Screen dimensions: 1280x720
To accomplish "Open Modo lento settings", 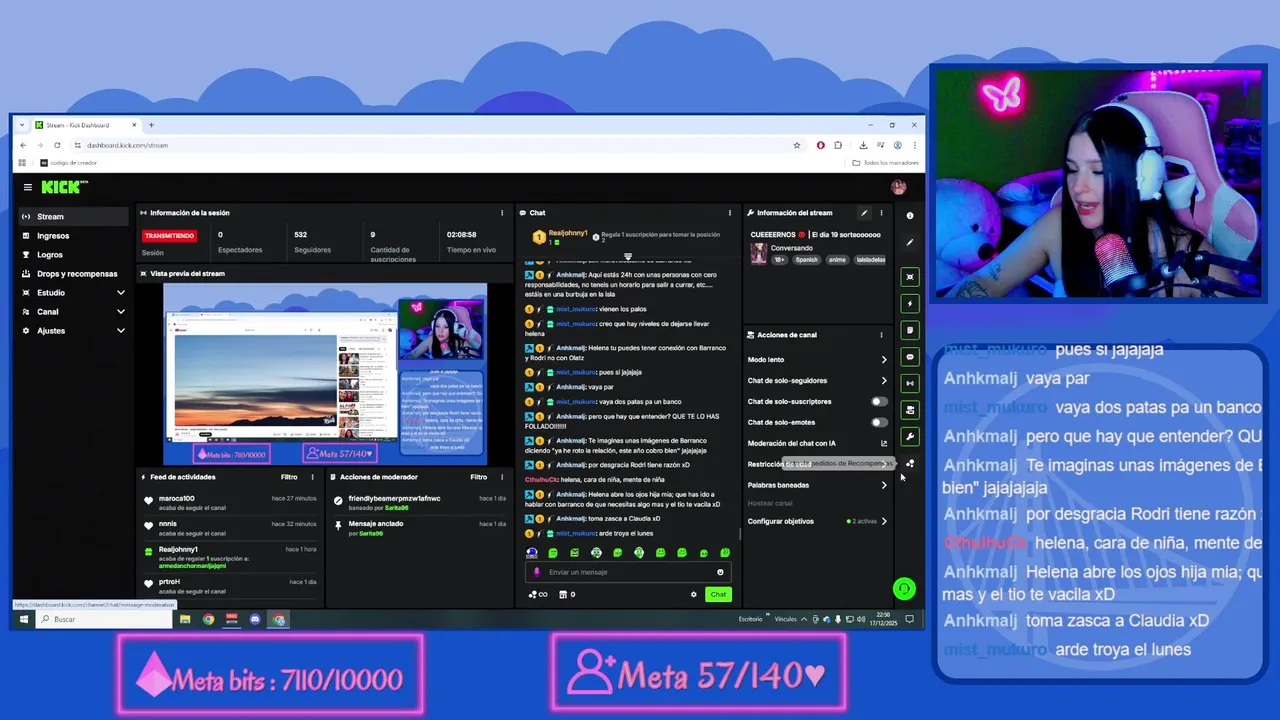I will point(817,359).
